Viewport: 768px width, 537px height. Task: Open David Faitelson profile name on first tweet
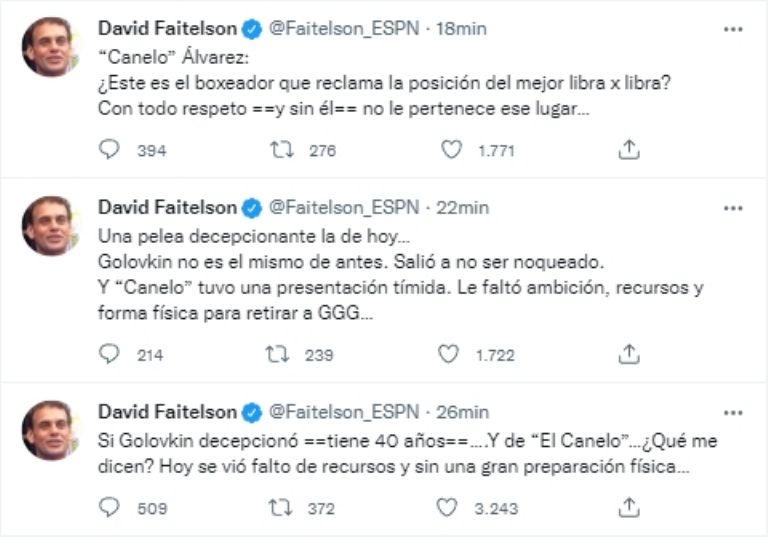(x=168, y=29)
